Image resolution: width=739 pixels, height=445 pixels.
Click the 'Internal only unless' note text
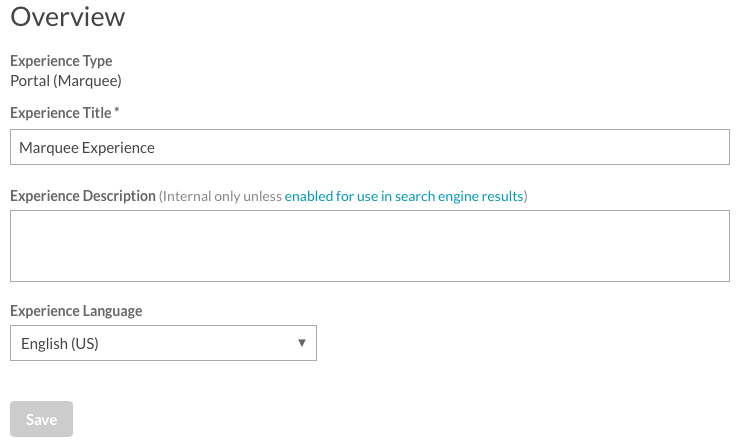(222, 196)
